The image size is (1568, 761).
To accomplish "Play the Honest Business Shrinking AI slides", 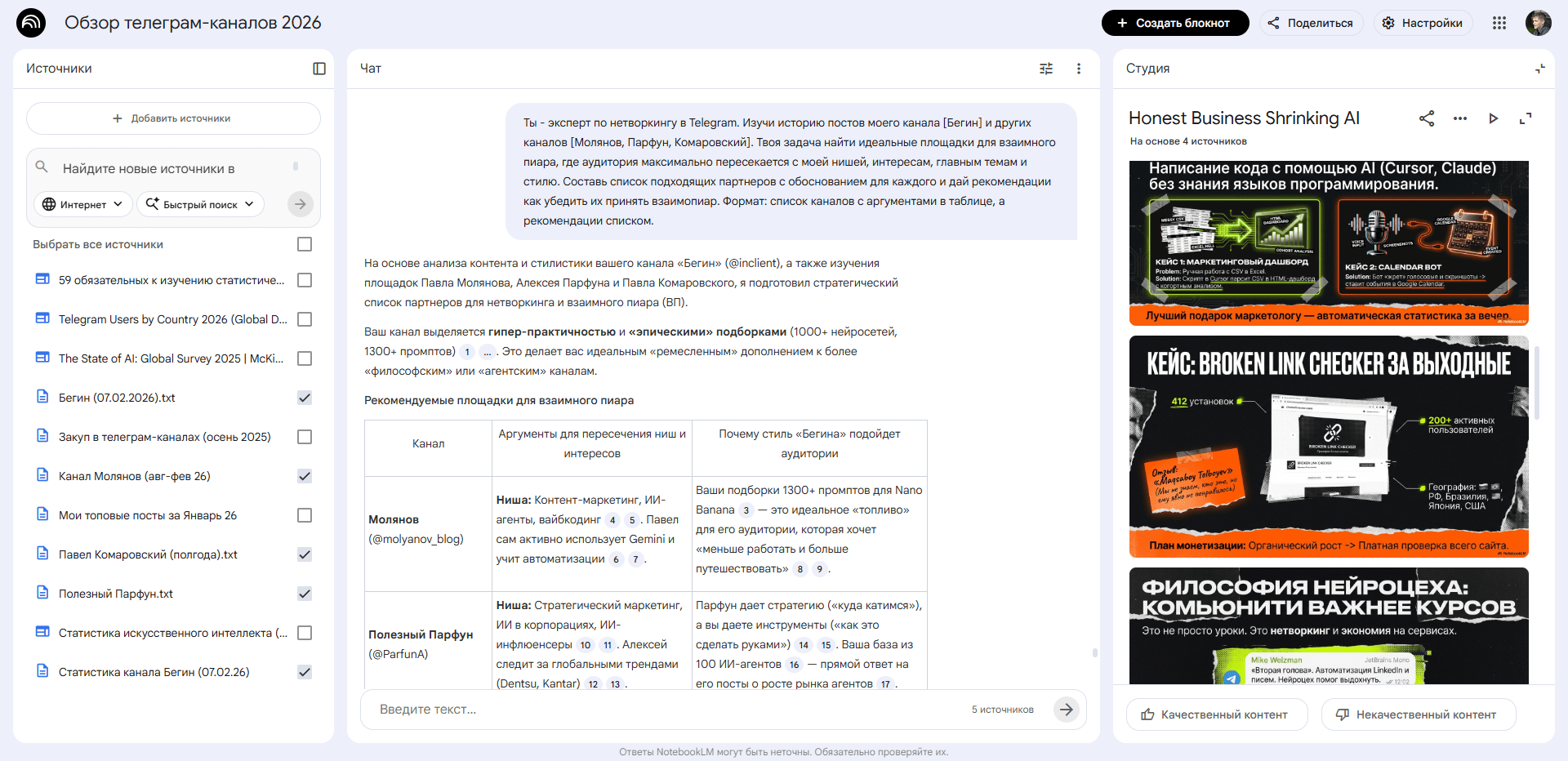I will (1494, 119).
